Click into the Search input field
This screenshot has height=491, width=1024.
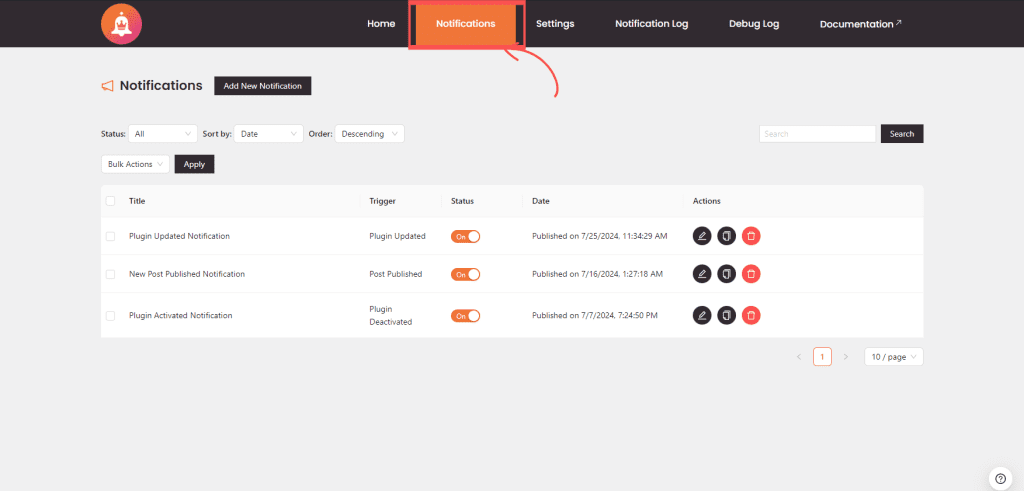click(817, 134)
